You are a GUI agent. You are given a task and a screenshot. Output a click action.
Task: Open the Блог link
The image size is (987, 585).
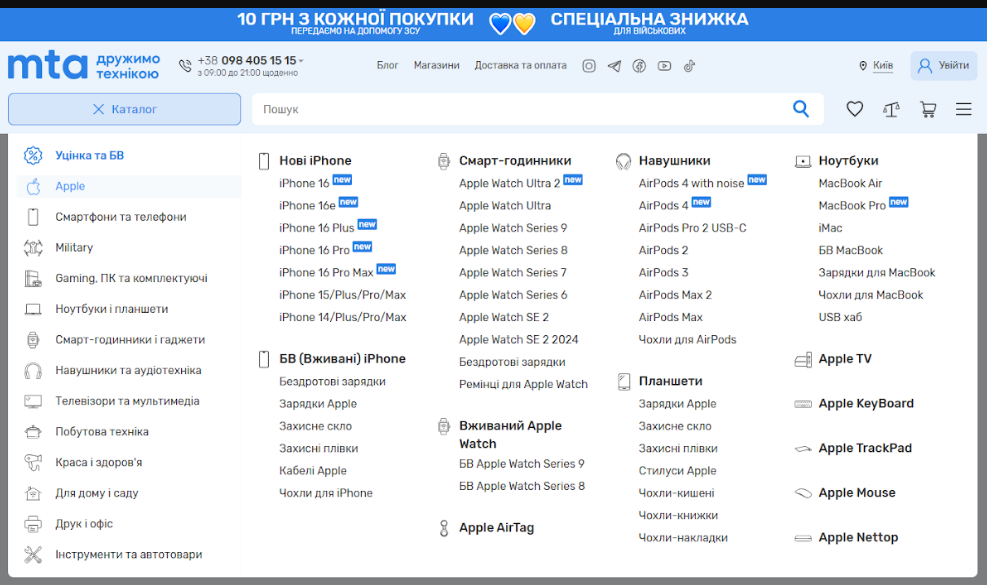388,65
